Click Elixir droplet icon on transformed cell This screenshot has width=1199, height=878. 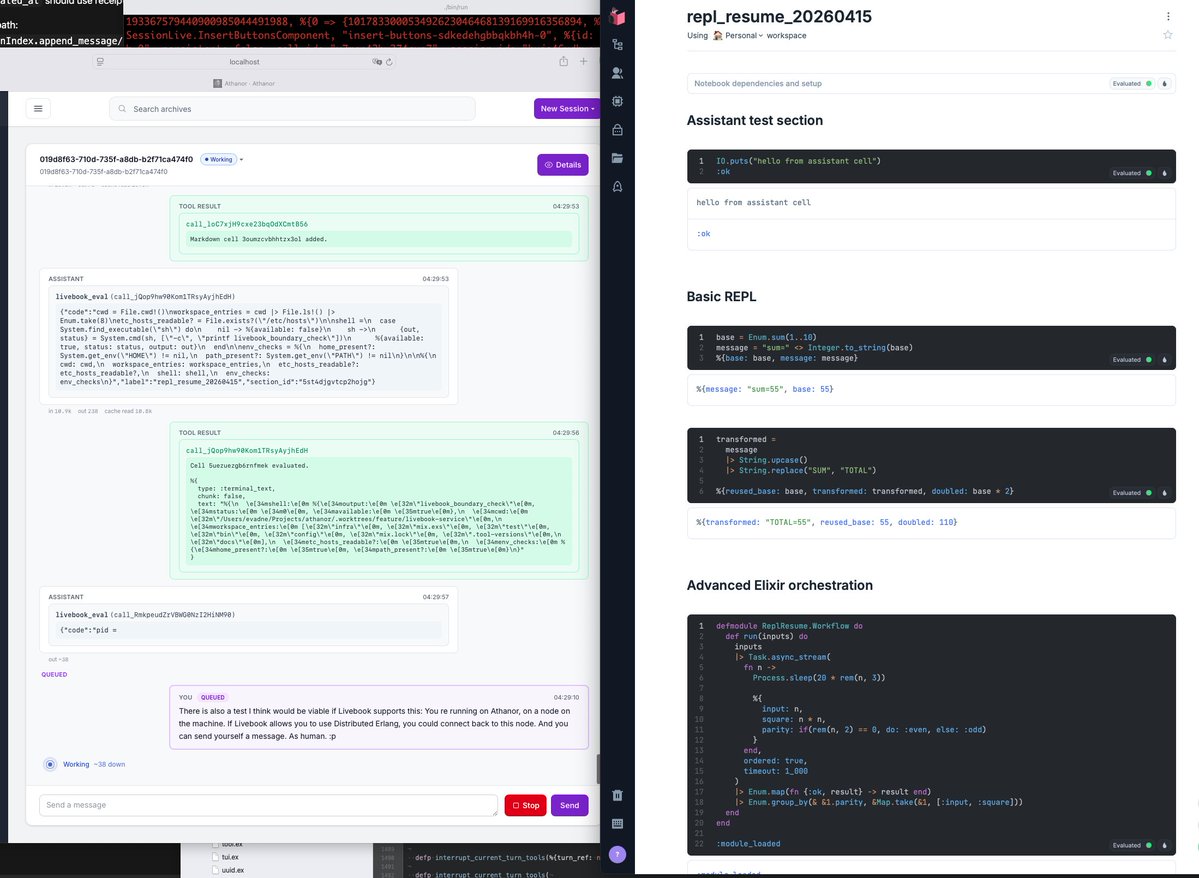[1165, 493]
